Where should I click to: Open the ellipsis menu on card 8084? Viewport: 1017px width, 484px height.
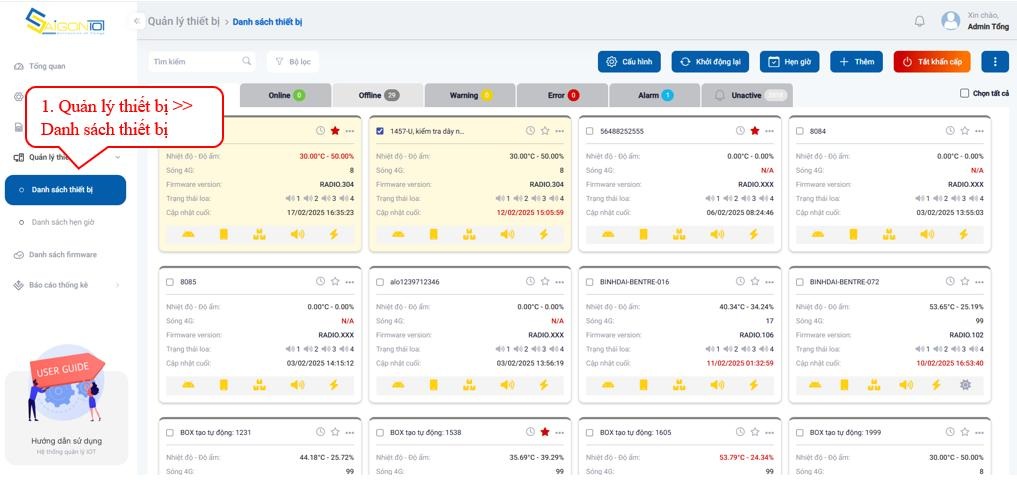tap(979, 131)
